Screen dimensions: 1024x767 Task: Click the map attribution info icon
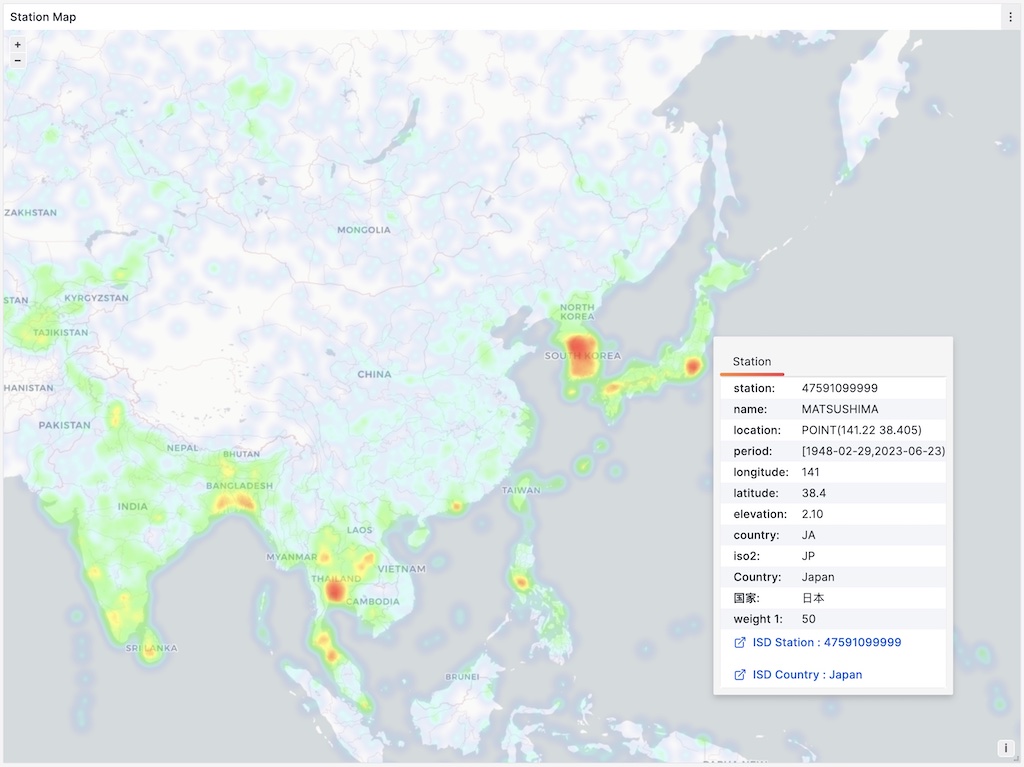point(1006,747)
